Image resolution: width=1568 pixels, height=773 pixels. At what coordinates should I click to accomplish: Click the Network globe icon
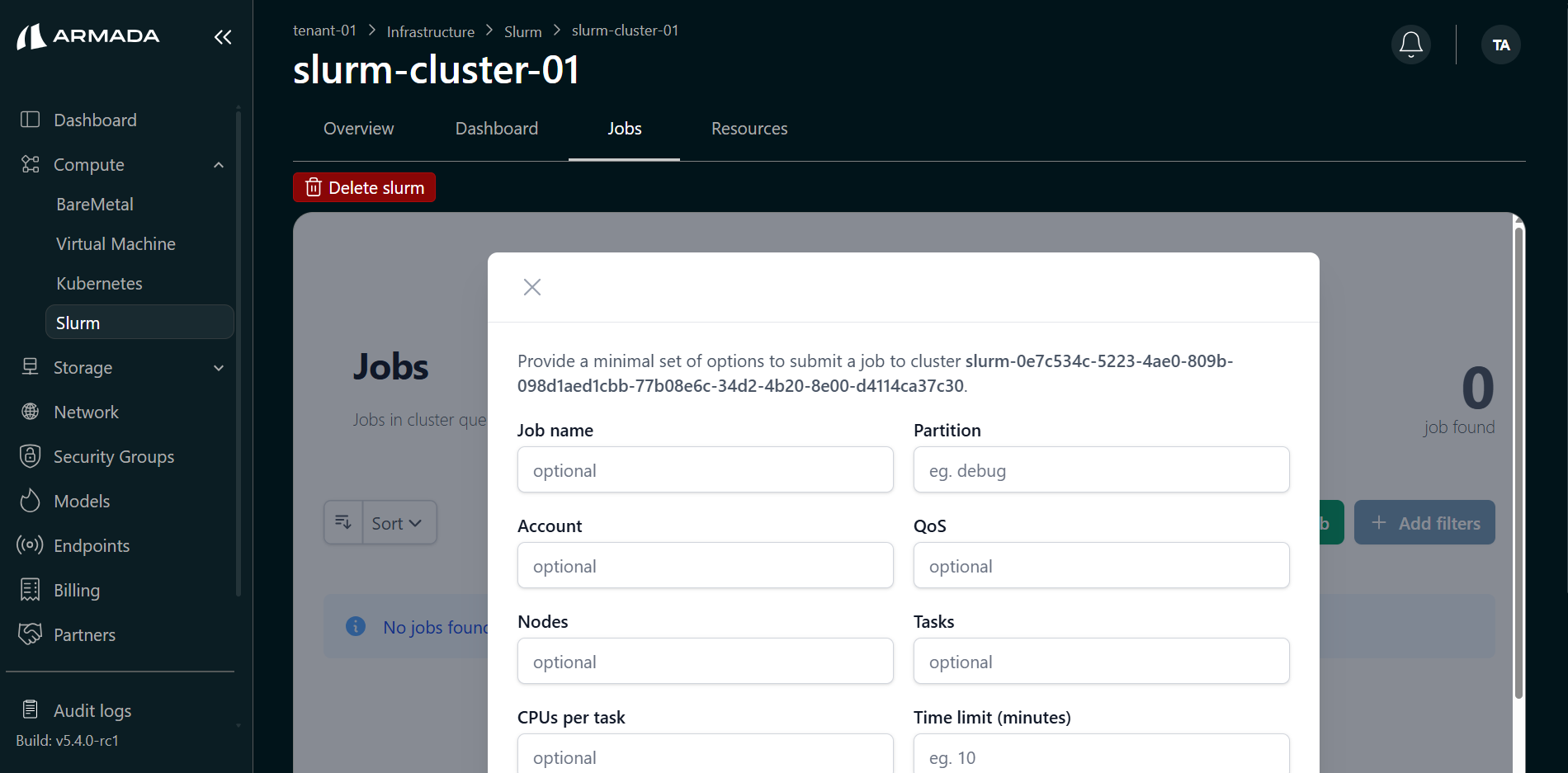tap(31, 412)
